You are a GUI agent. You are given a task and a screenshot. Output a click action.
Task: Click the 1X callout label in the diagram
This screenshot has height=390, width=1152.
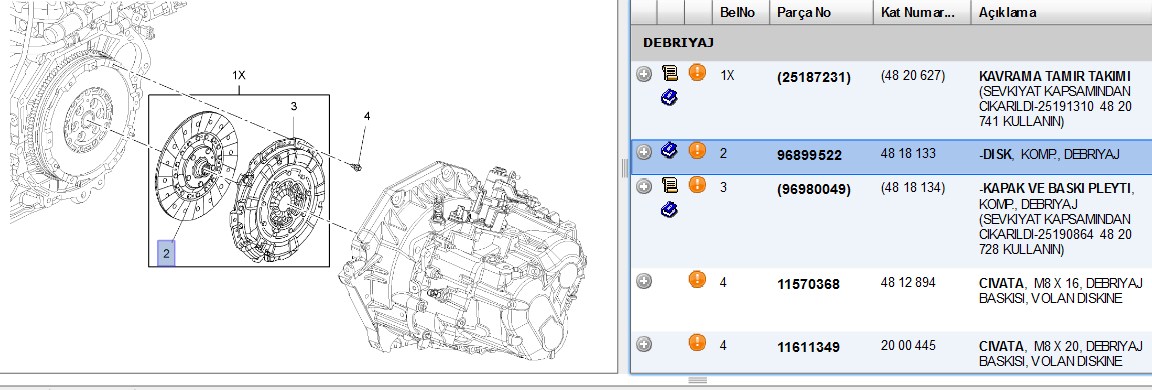point(239,75)
